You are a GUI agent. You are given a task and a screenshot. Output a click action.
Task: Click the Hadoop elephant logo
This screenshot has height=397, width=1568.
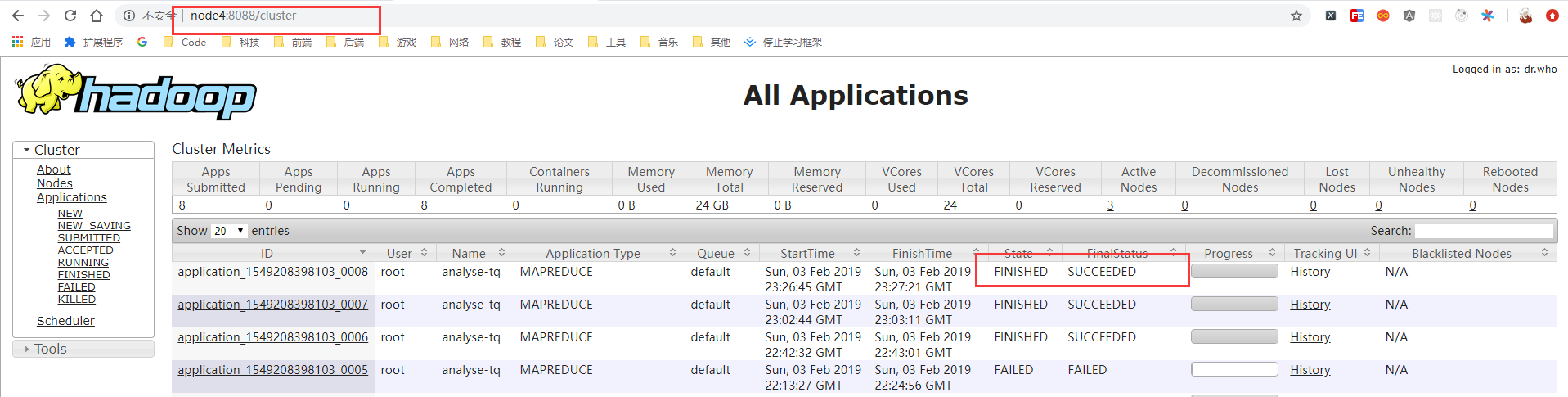tap(135, 92)
